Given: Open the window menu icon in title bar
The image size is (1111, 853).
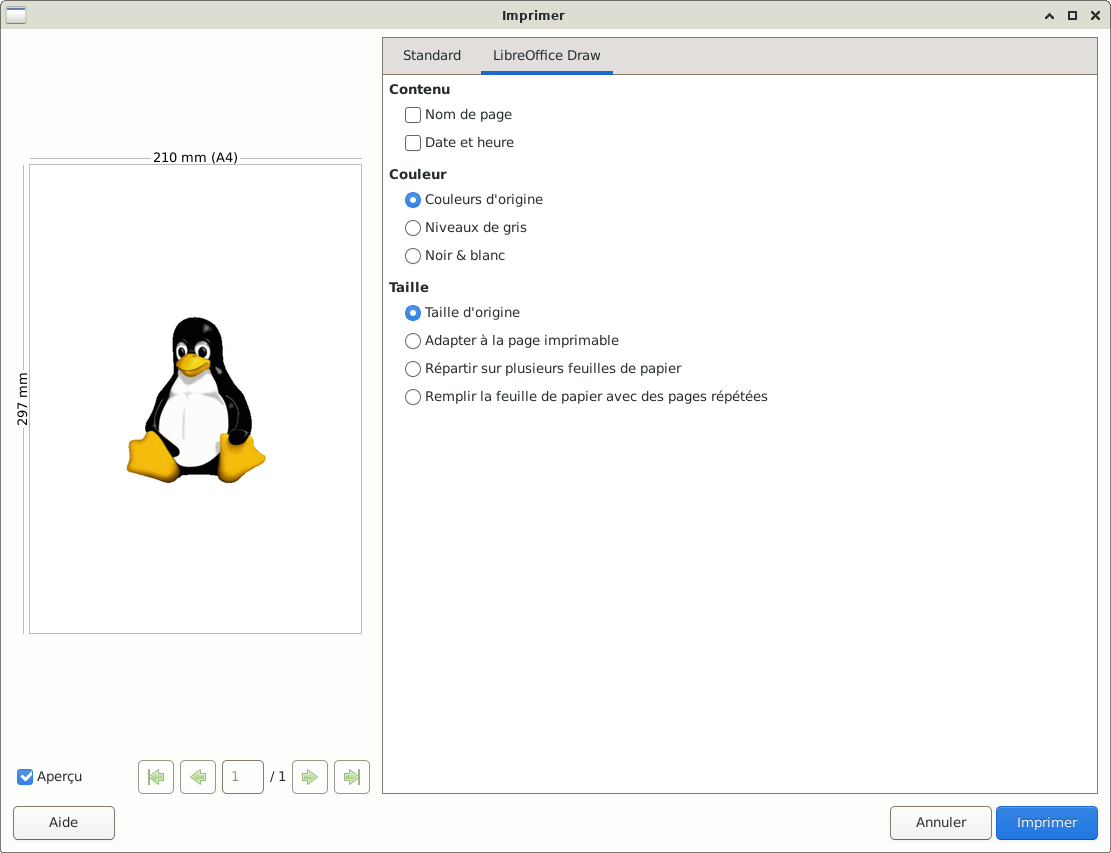Looking at the screenshot, I should [16, 15].
